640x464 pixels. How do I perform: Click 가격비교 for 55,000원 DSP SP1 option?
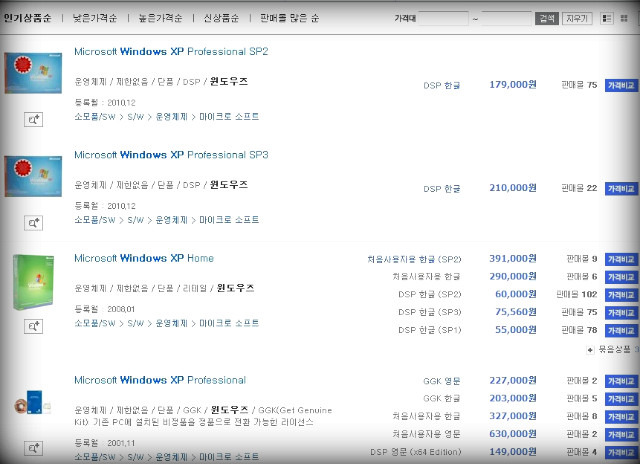click(x=621, y=331)
